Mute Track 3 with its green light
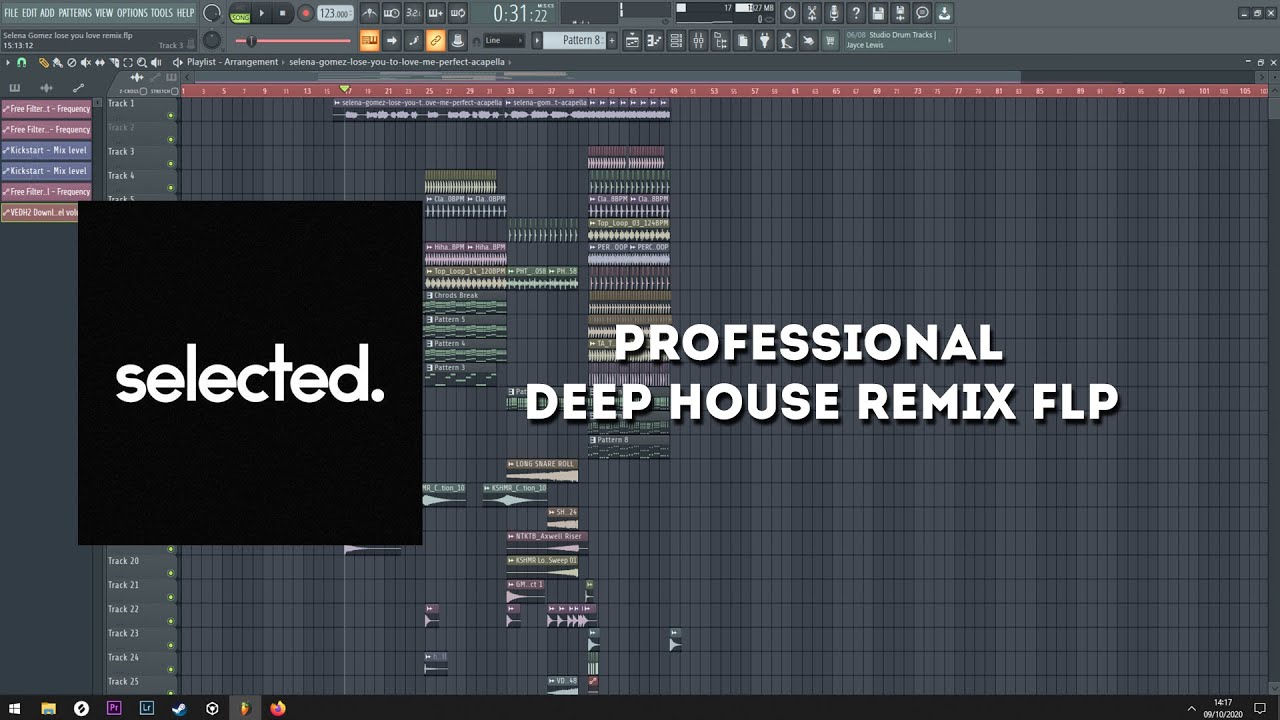This screenshot has width=1280, height=720. tap(171, 163)
